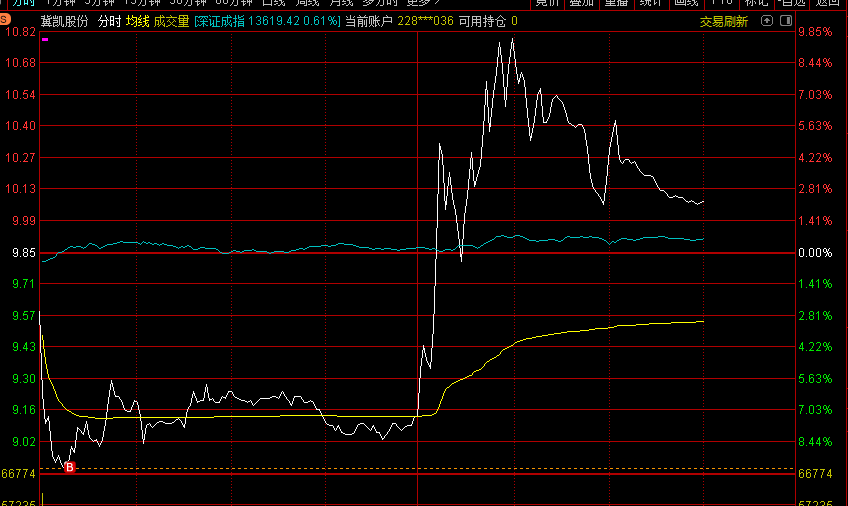
Task: Switch to the 周线 period tab
Action: tap(307, 3)
